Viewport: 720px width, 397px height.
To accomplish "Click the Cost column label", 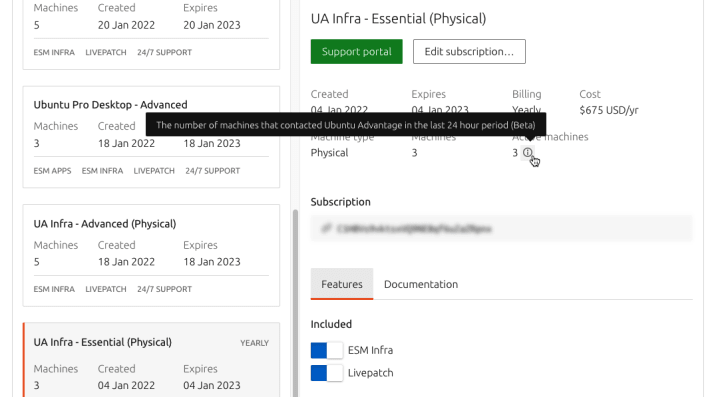I will click(590, 94).
